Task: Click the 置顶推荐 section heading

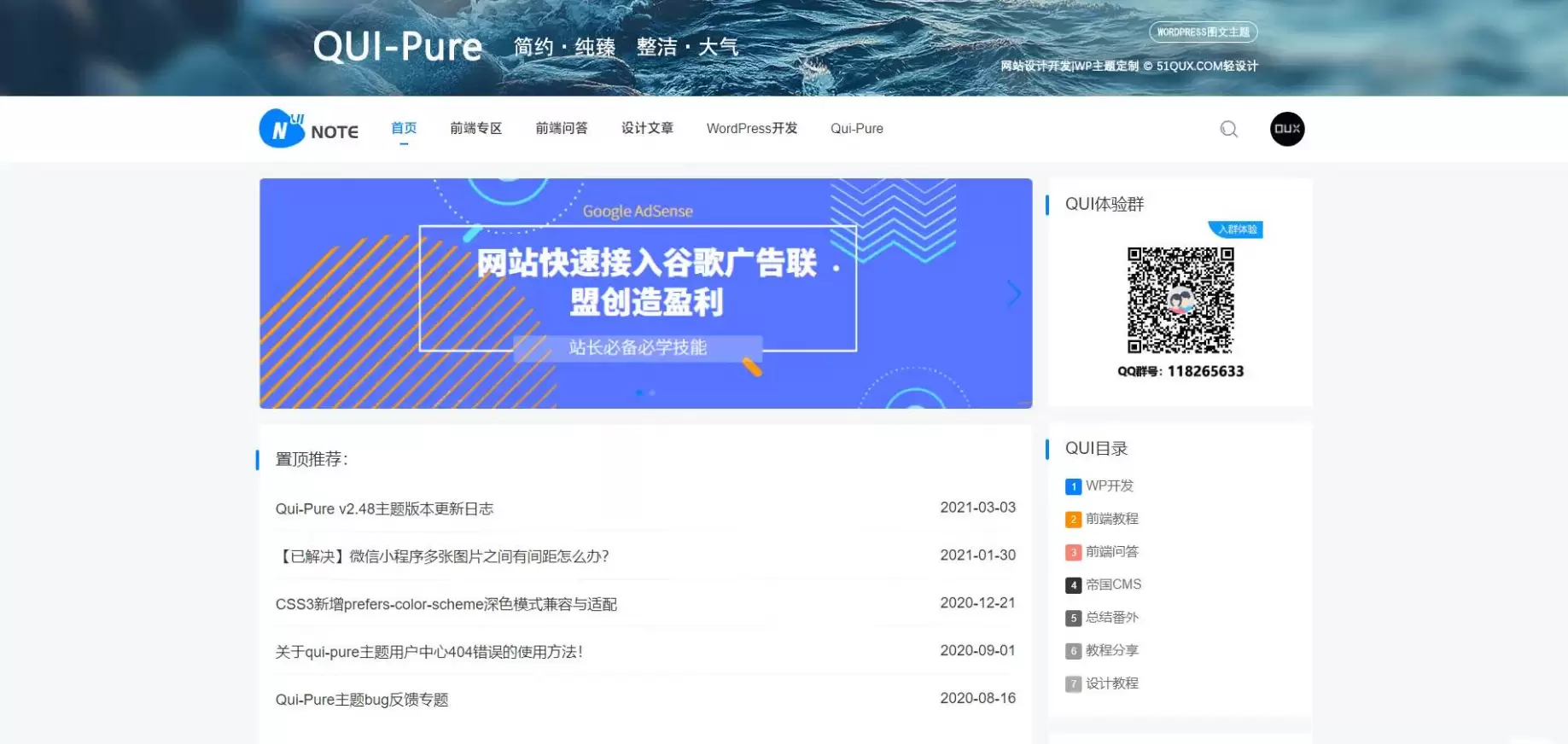Action: click(312, 459)
